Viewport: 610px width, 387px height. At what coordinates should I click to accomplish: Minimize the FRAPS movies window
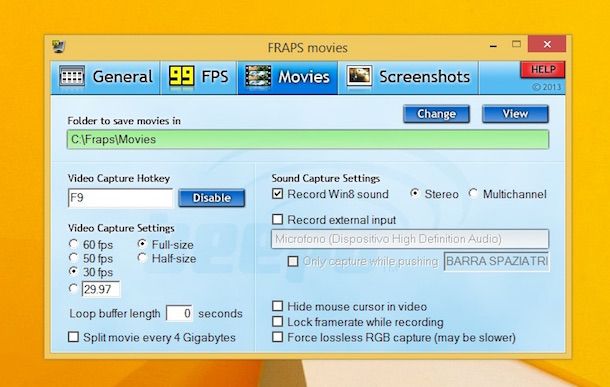click(494, 45)
